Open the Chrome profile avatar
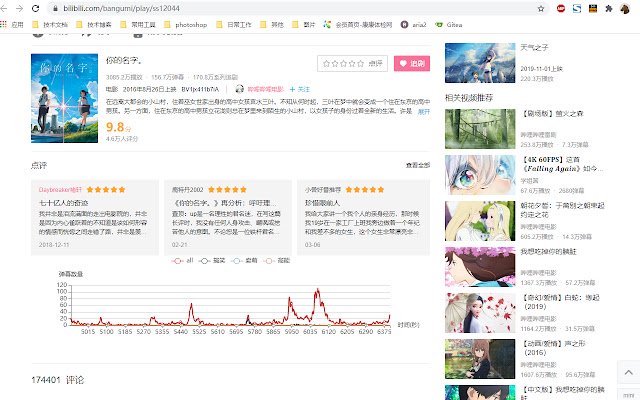 coord(625,8)
